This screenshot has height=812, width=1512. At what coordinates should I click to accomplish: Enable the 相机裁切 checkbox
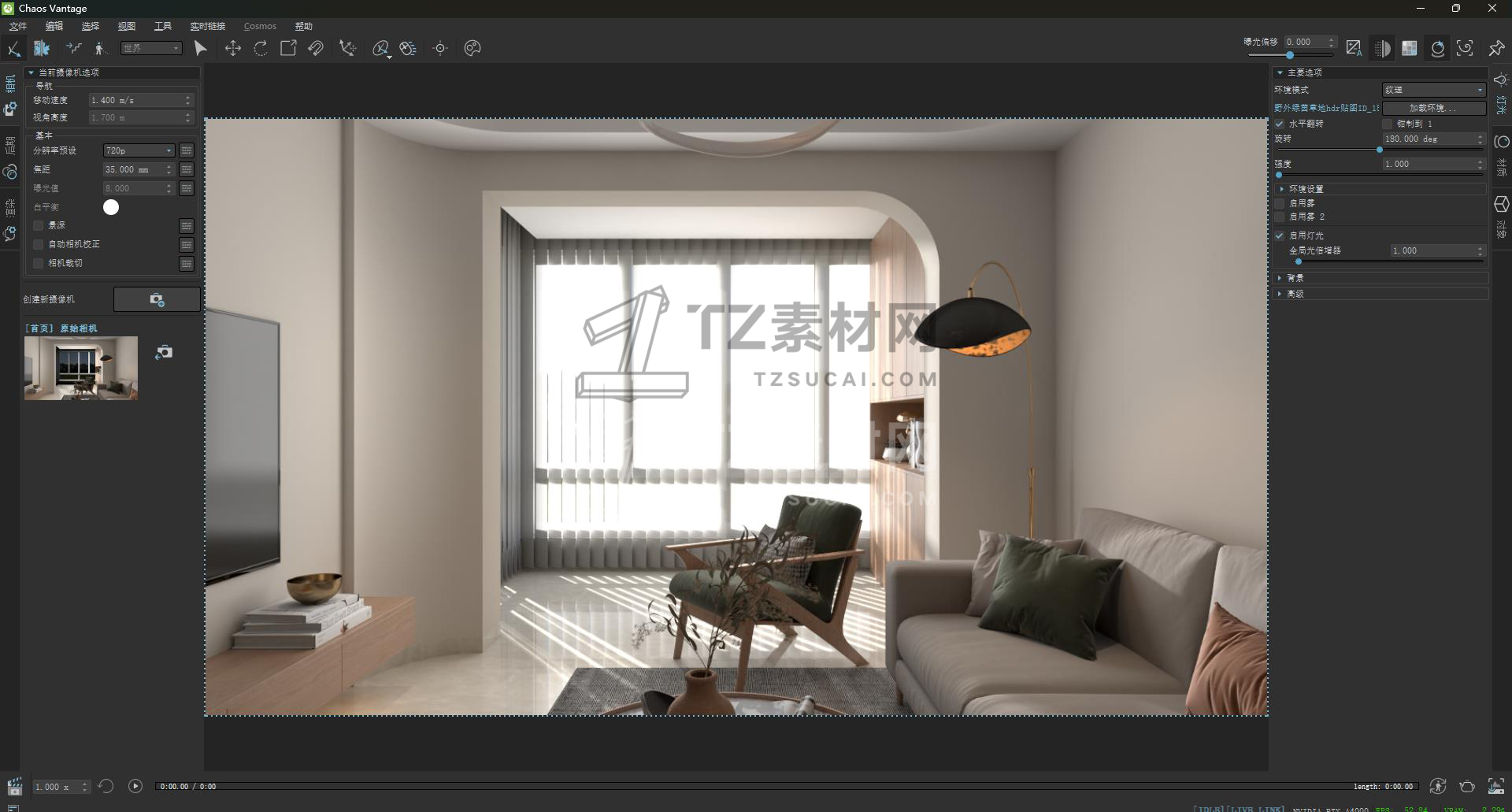tap(39, 264)
